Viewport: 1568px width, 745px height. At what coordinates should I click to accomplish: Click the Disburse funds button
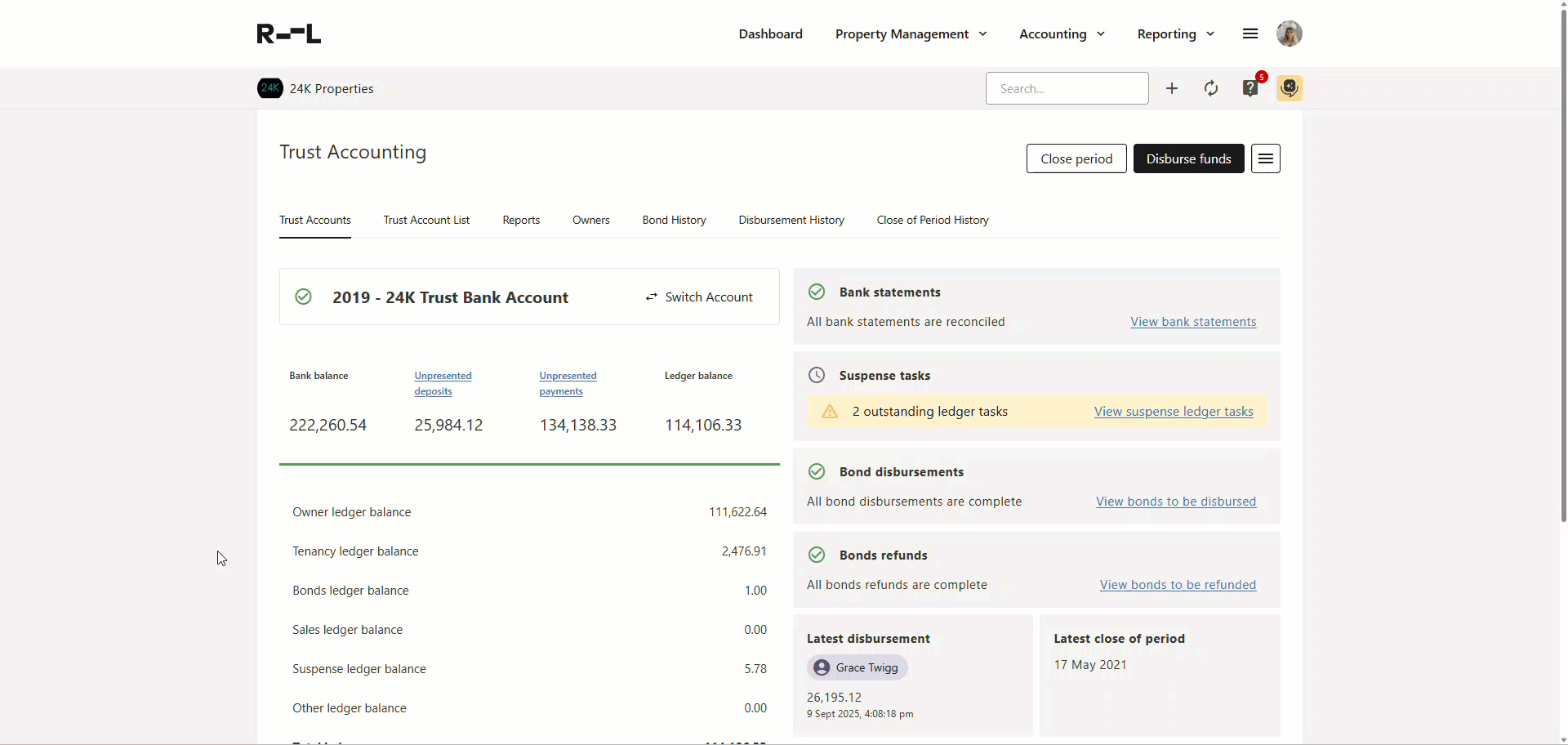1188,158
